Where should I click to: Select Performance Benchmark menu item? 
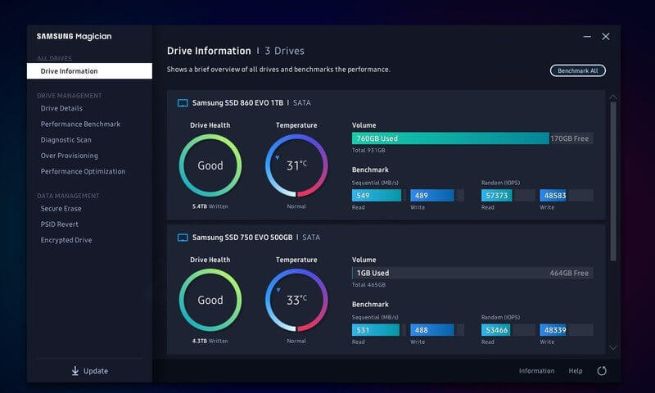(80, 124)
